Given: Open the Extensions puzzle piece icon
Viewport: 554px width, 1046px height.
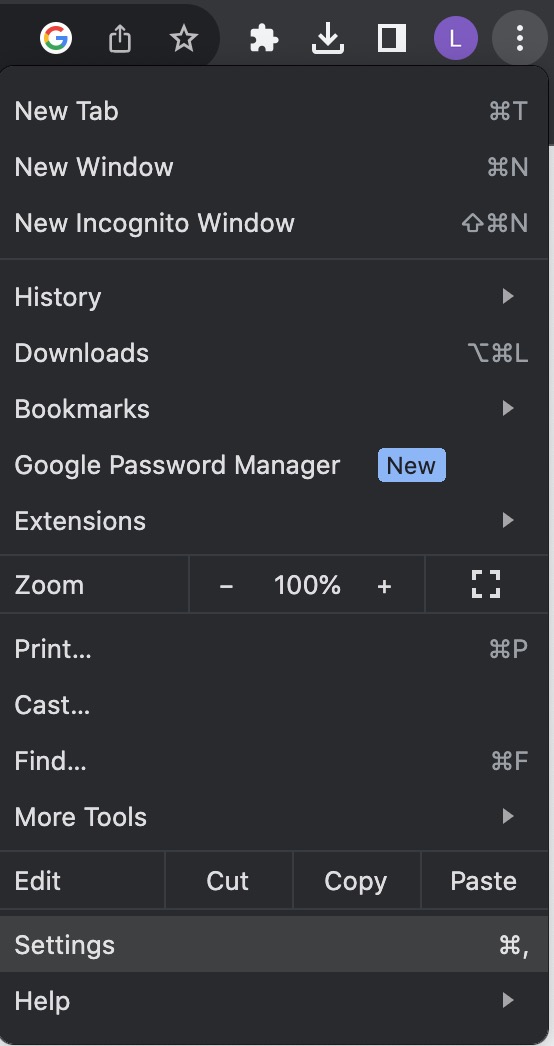Looking at the screenshot, I should click(264, 39).
